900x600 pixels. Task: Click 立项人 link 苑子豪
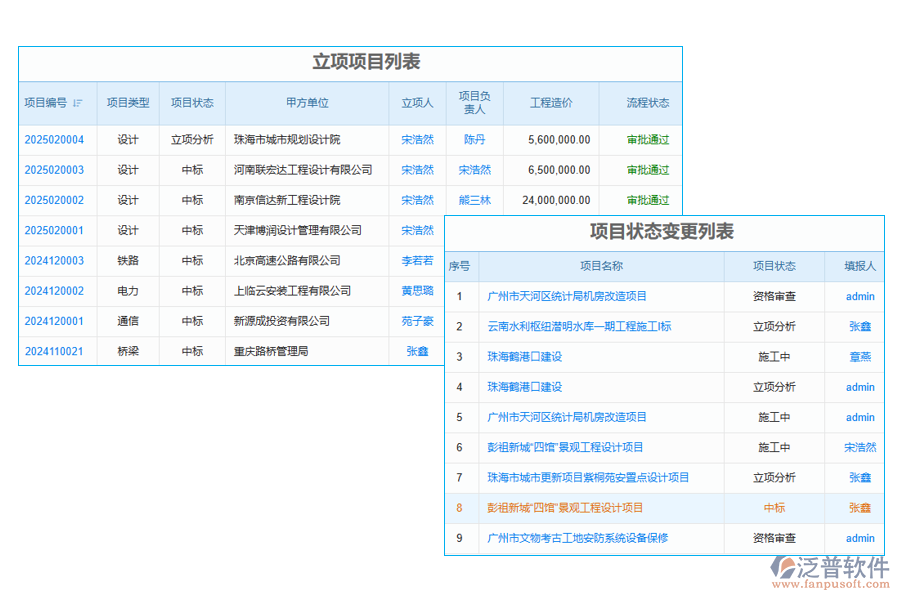coord(417,321)
